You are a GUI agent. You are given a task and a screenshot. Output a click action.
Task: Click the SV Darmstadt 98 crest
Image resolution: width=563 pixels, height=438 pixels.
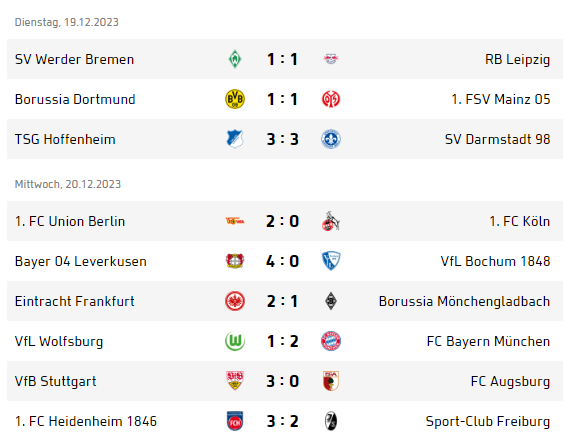tap(331, 139)
